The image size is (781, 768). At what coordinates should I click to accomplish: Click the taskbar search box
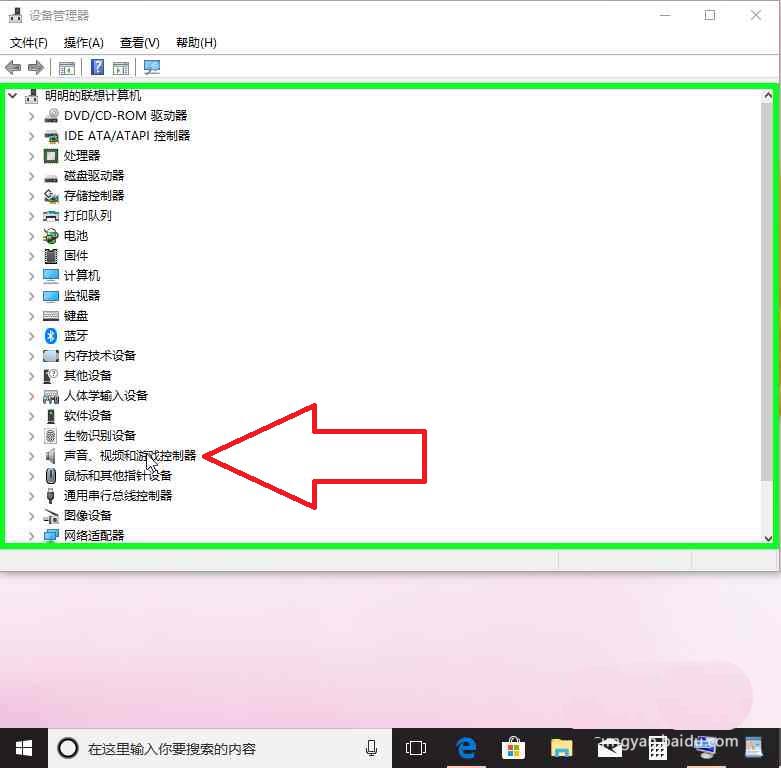(220, 748)
